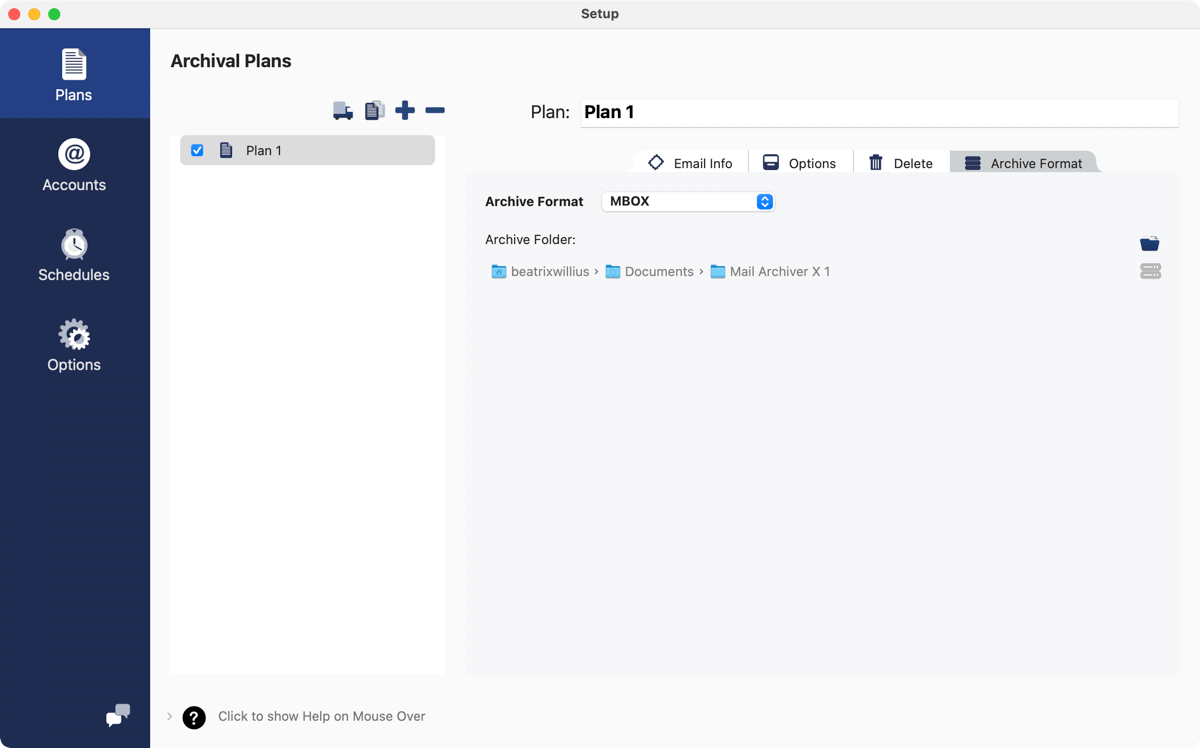Add a new plan with the plus icon
The width and height of the screenshot is (1200, 748).
click(405, 110)
